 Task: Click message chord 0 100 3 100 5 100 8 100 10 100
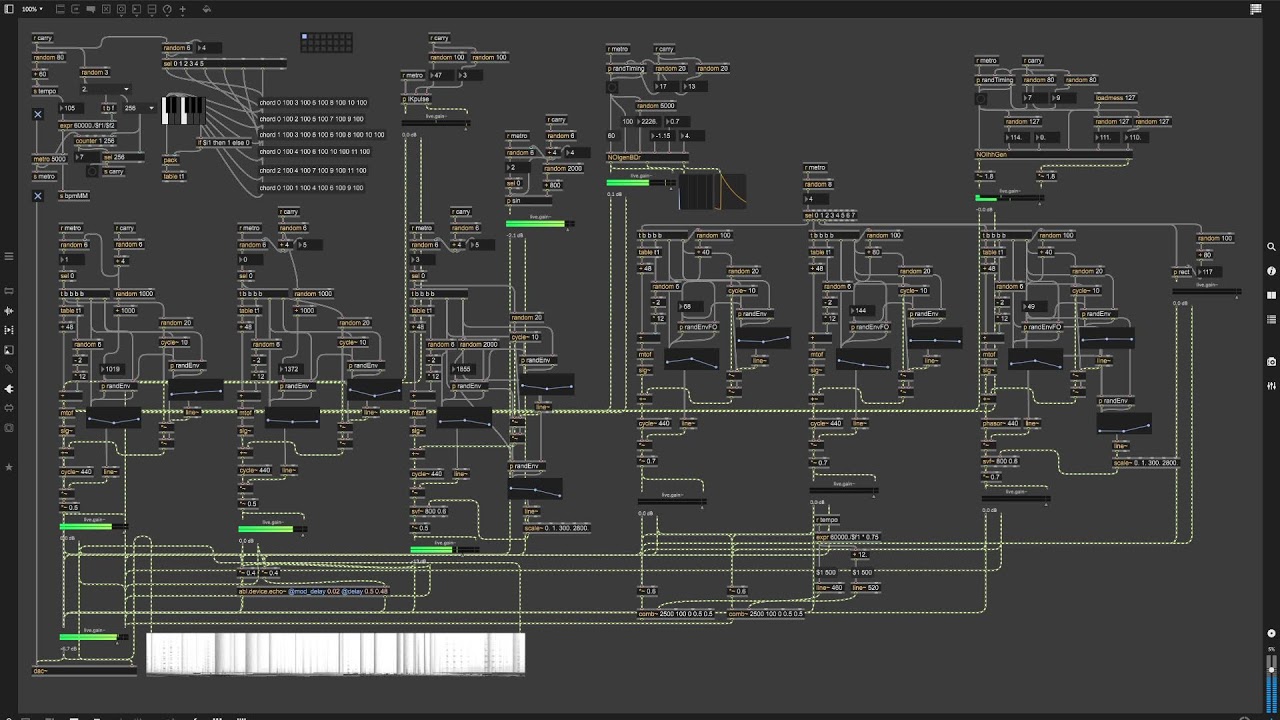(313, 102)
